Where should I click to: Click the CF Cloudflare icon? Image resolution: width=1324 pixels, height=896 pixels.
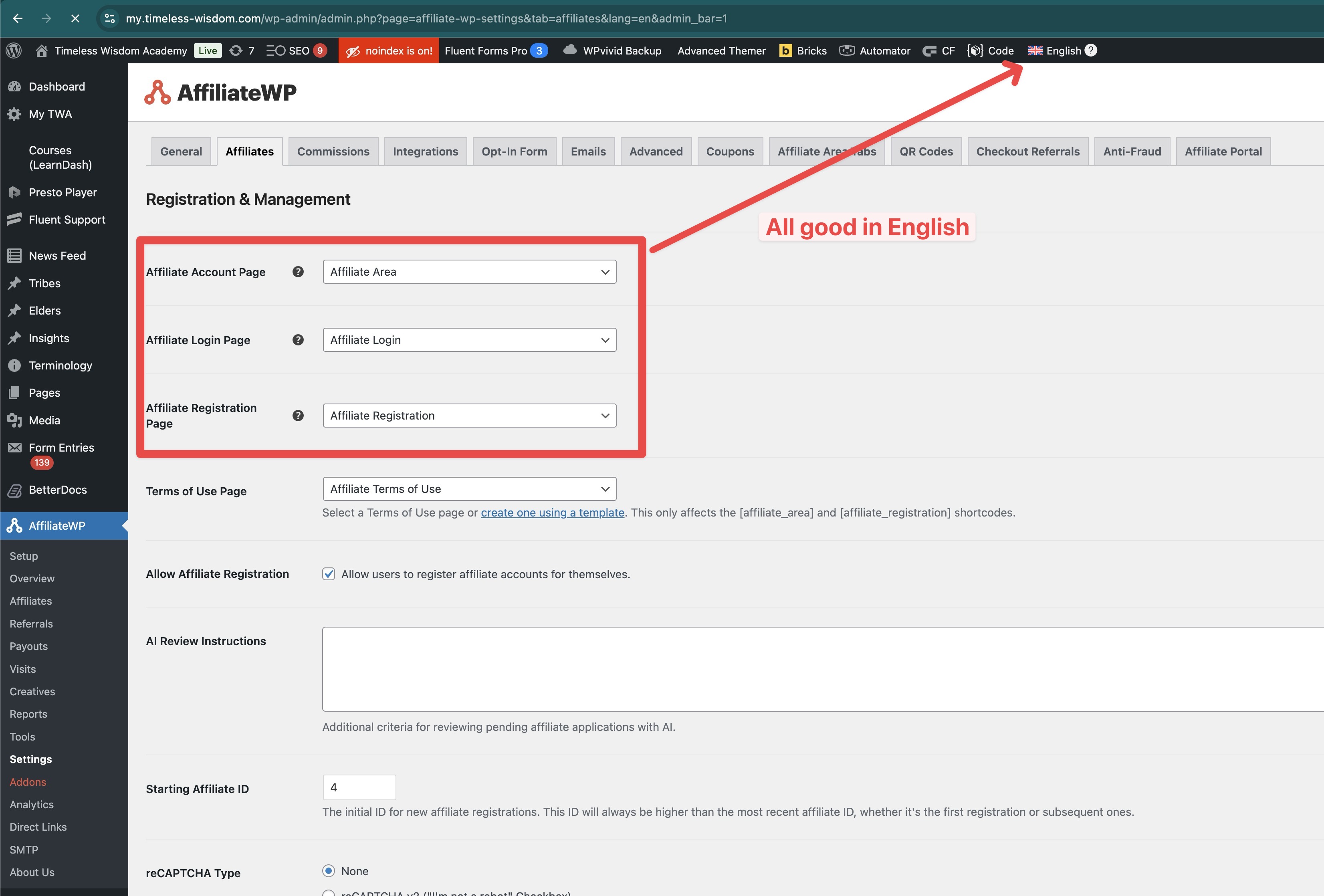click(x=929, y=51)
